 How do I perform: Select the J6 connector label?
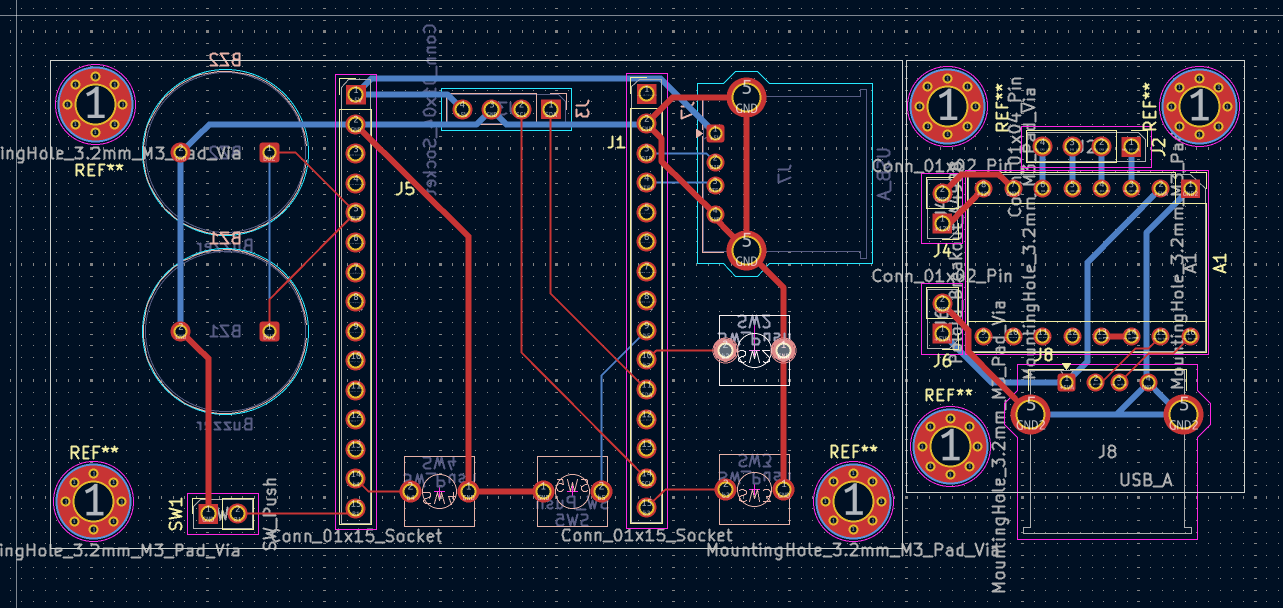942,361
